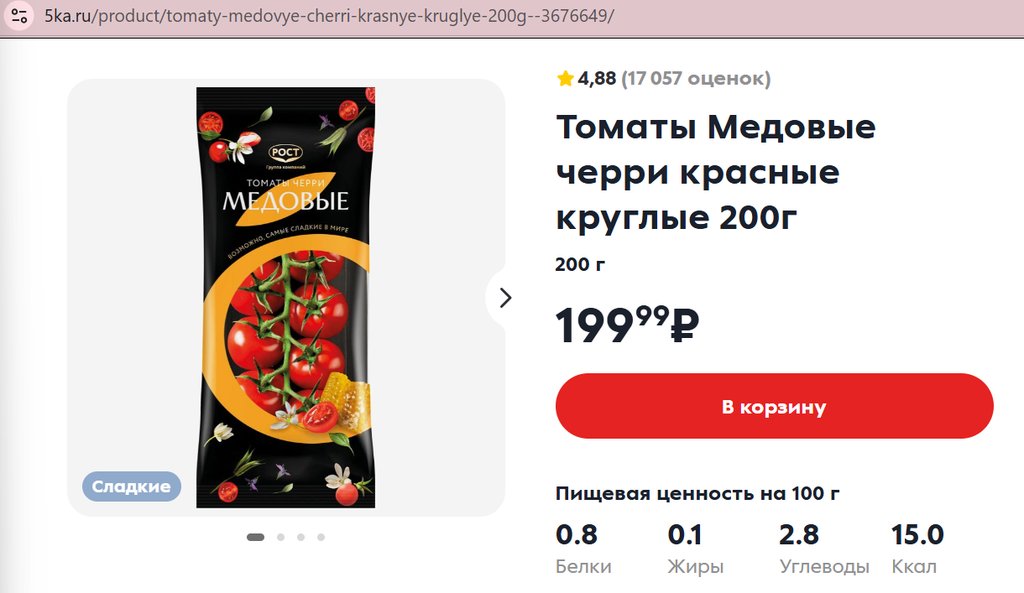Click the 5ka.ru URL address field
The height and width of the screenshot is (593, 1024).
coord(330,17)
